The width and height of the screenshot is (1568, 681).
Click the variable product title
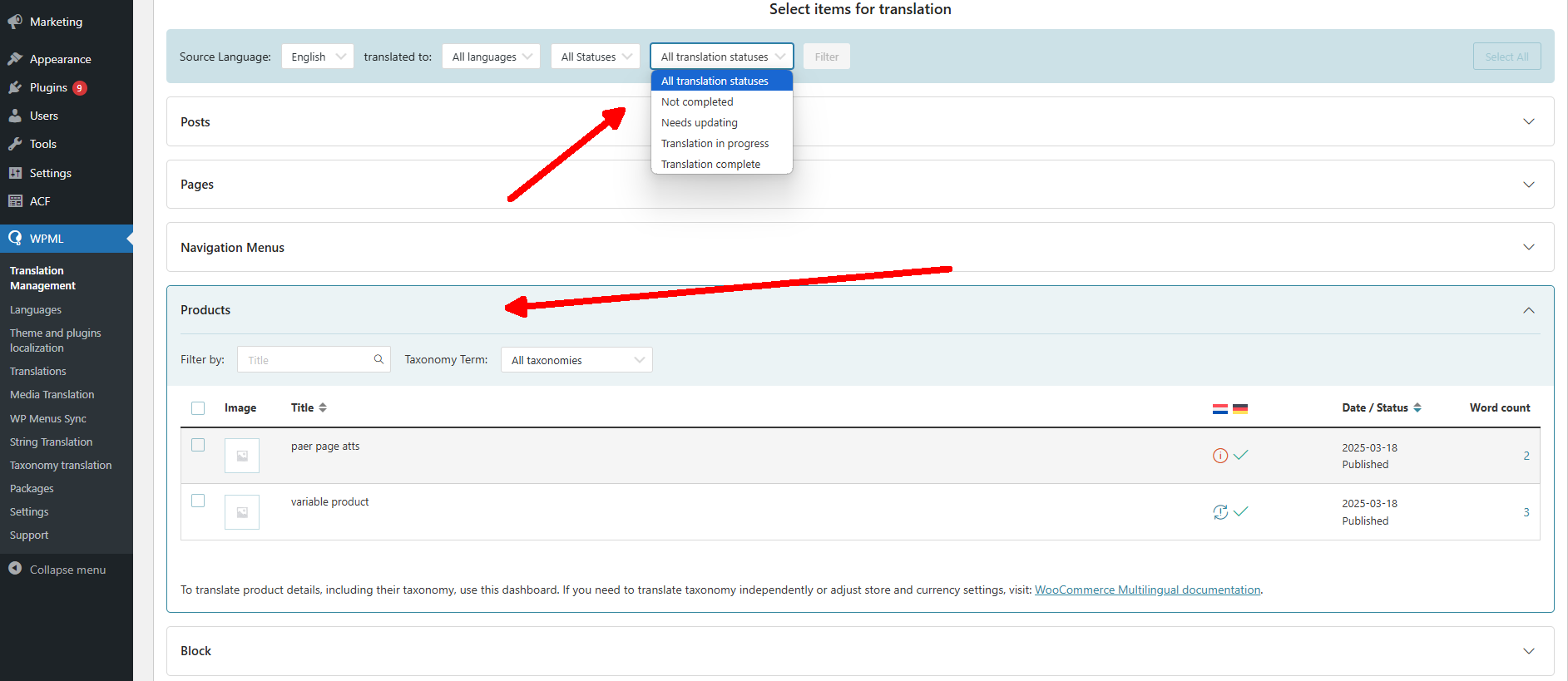click(x=329, y=501)
